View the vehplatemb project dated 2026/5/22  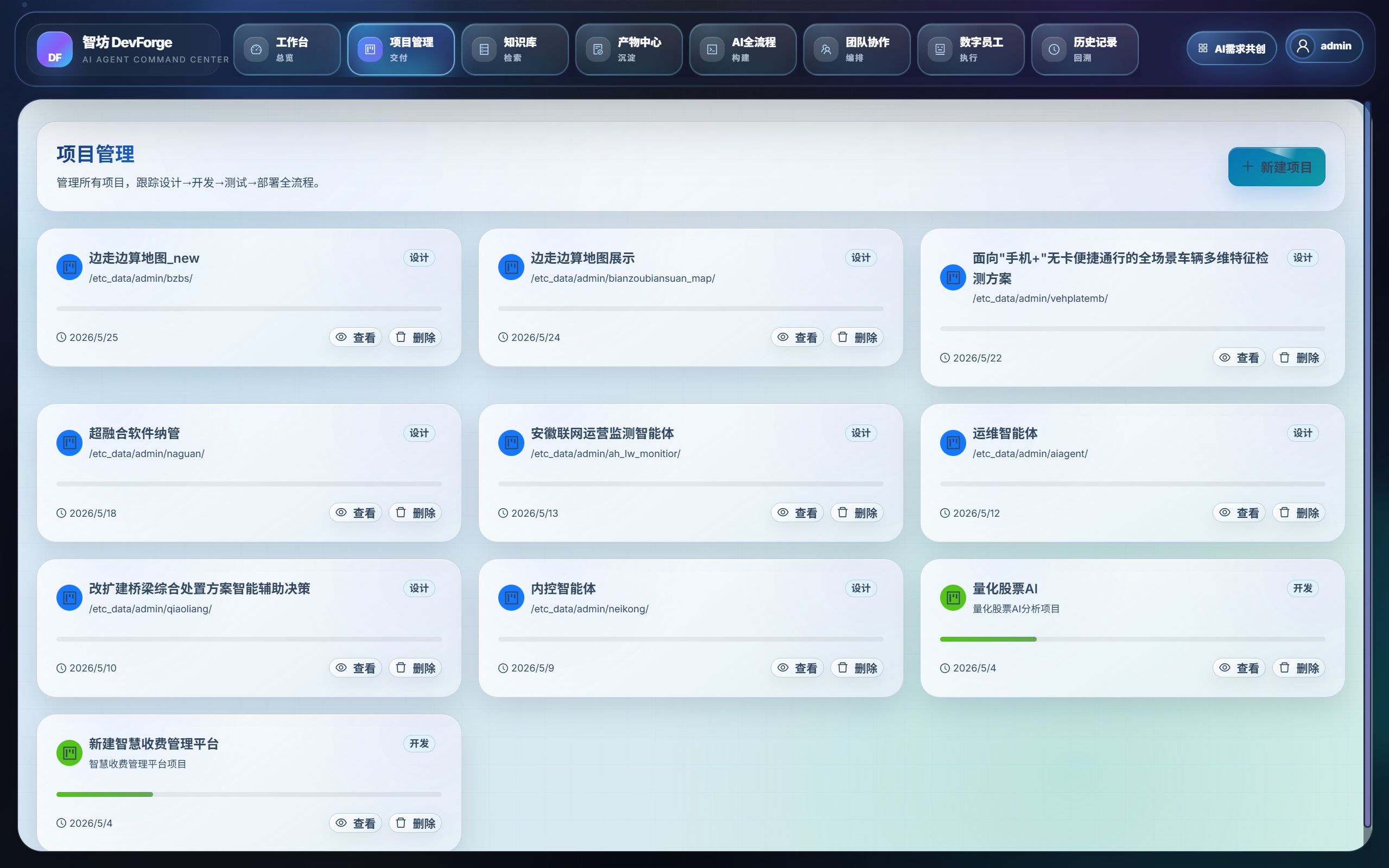tap(1239, 357)
